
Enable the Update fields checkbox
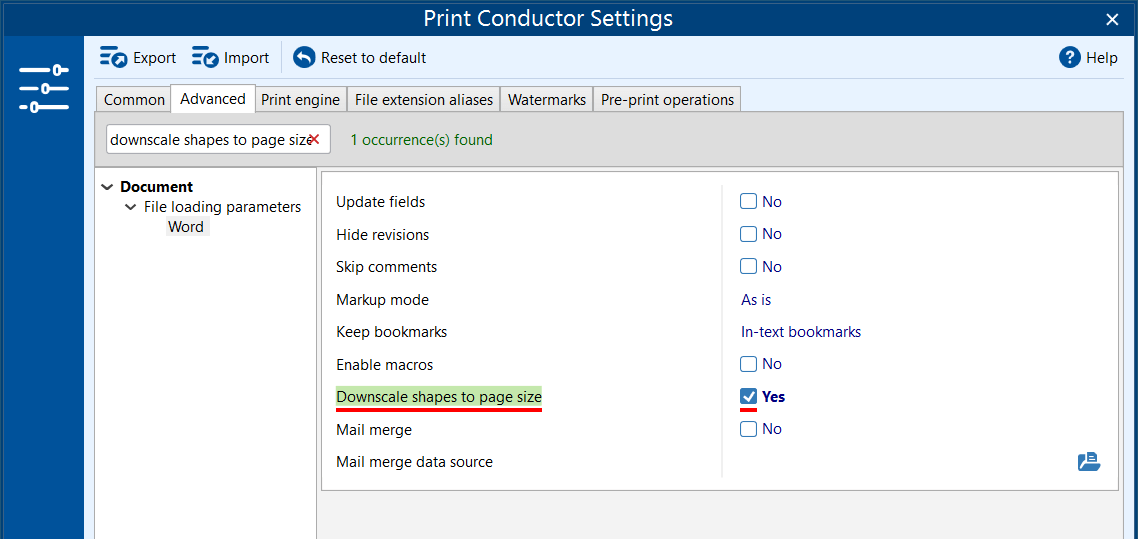pyautogui.click(x=748, y=201)
